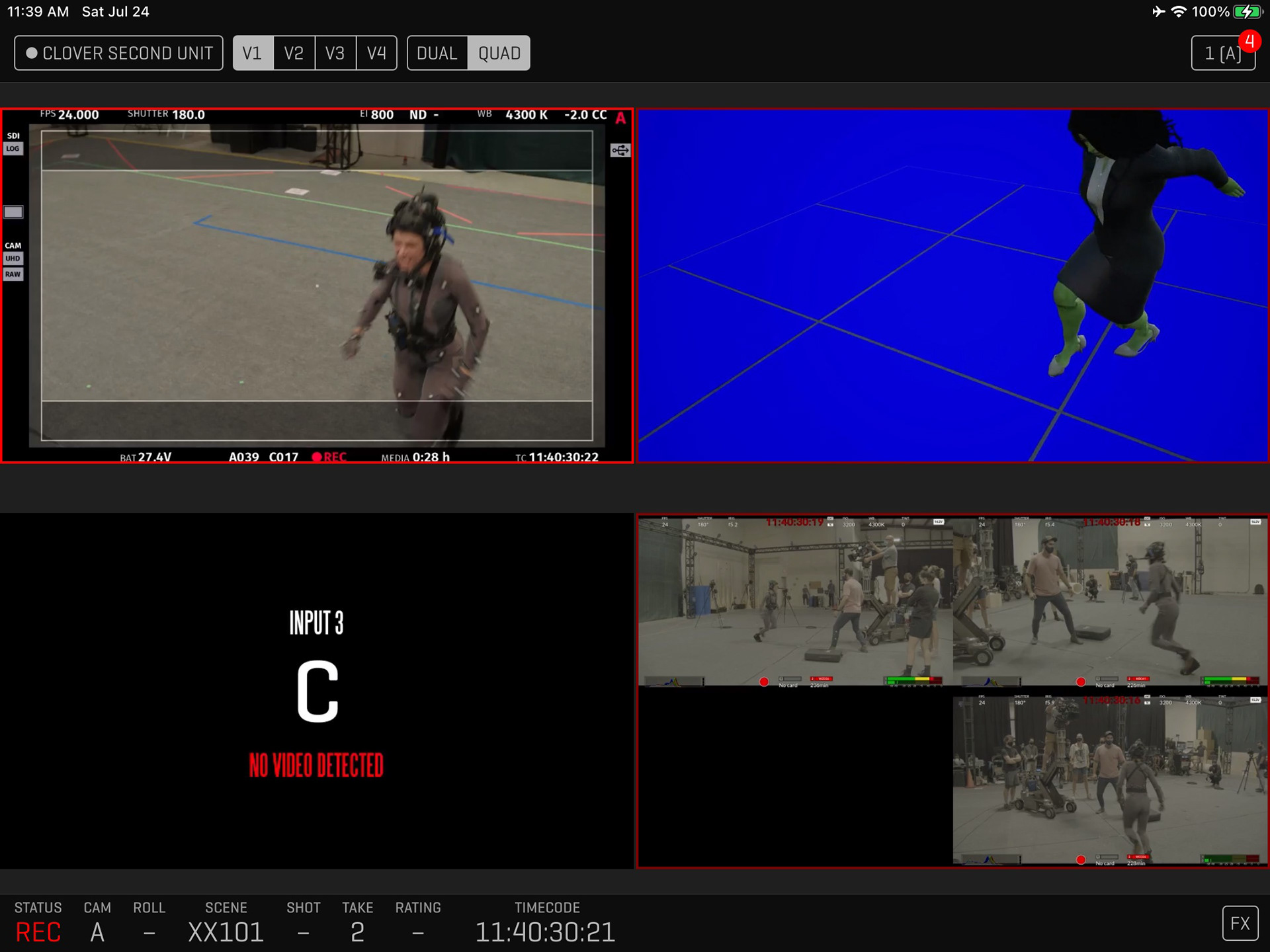Switch to V3 video input
The width and height of the screenshot is (1270, 952).
335,53
